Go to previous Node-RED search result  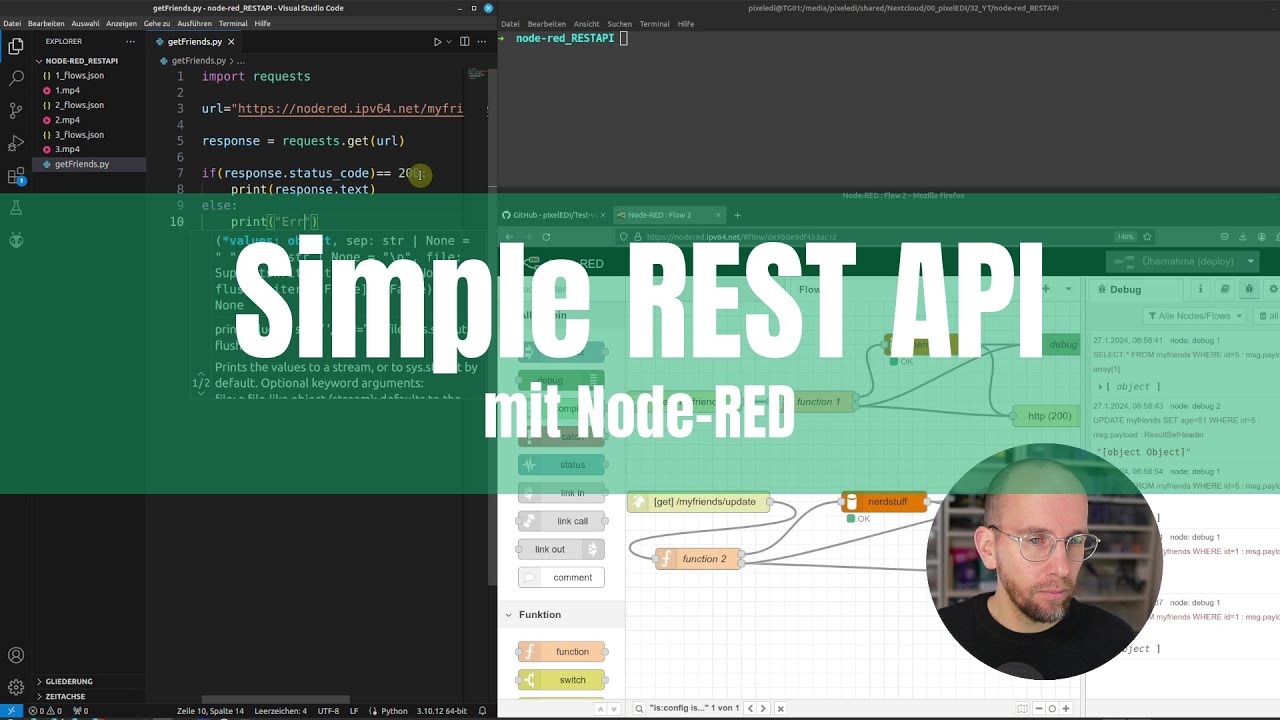click(751, 708)
